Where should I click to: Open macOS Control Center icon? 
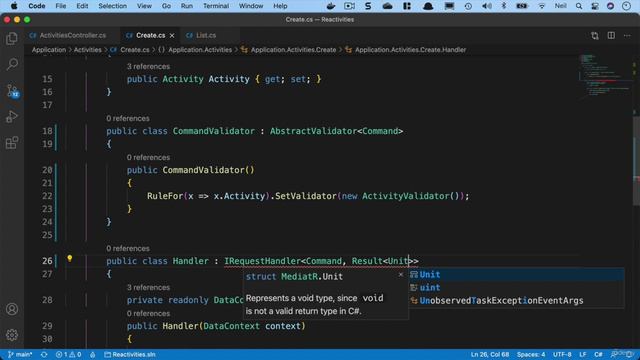point(595,6)
